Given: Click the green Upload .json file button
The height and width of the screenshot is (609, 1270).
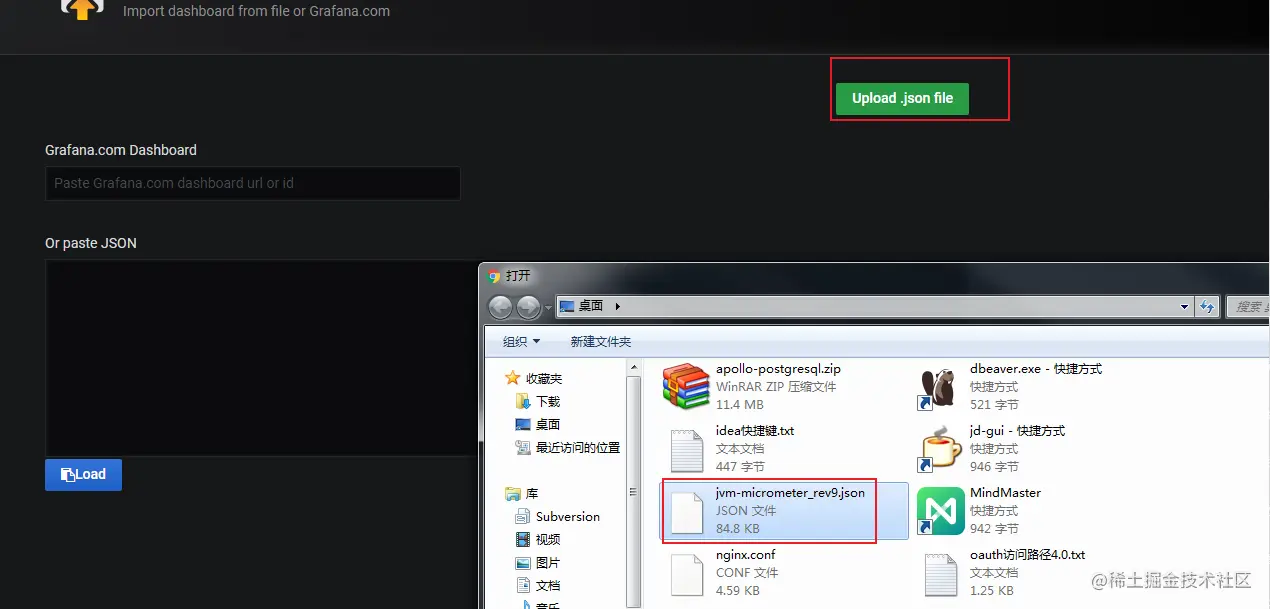Looking at the screenshot, I should (902, 98).
